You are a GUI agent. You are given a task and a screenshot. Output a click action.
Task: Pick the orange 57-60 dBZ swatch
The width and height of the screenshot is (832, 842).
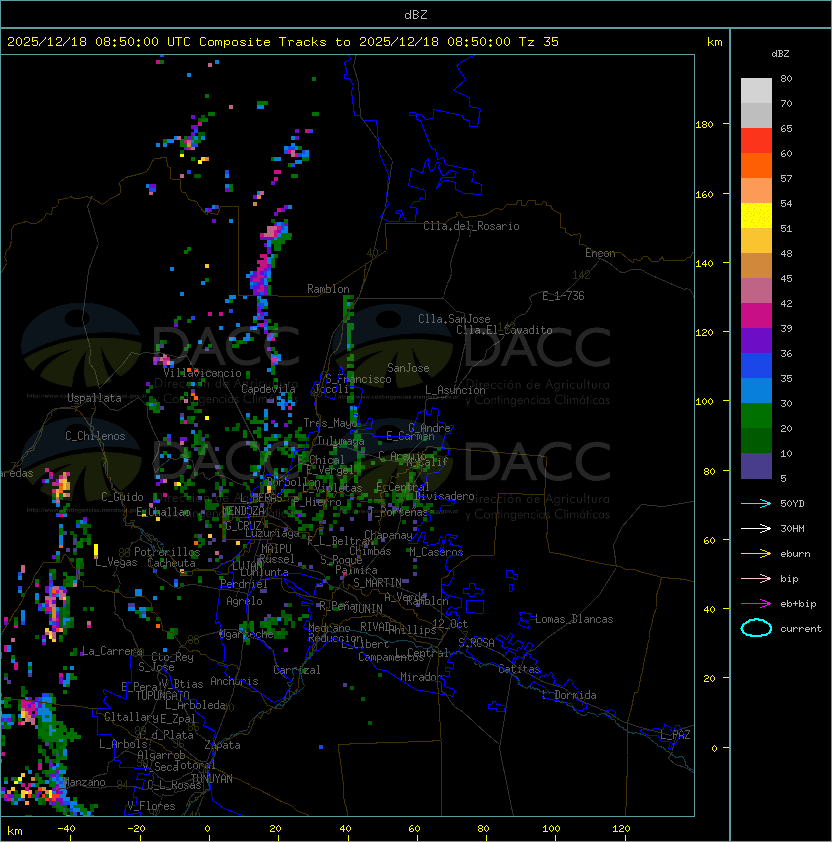coord(756,165)
